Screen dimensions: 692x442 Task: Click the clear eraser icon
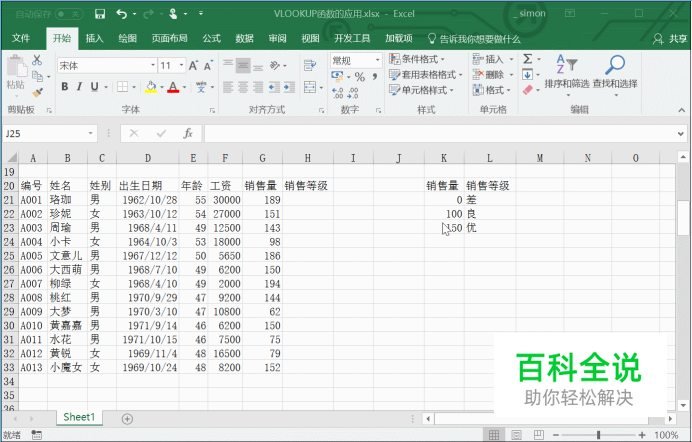[x=527, y=90]
